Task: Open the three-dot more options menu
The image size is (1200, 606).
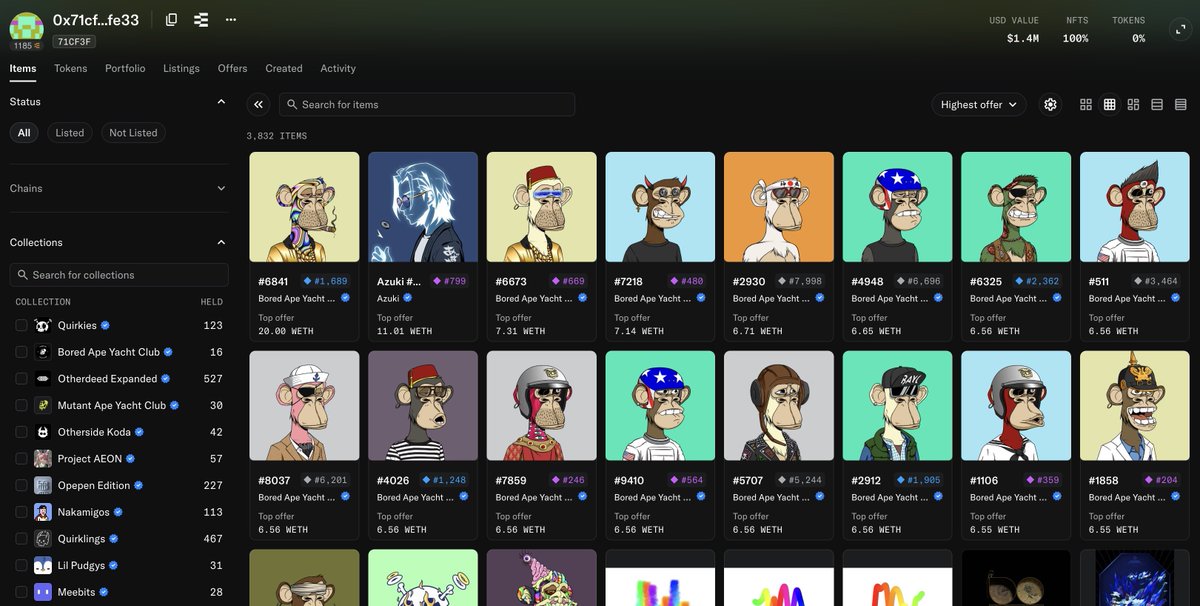Action: pyautogui.click(x=231, y=19)
